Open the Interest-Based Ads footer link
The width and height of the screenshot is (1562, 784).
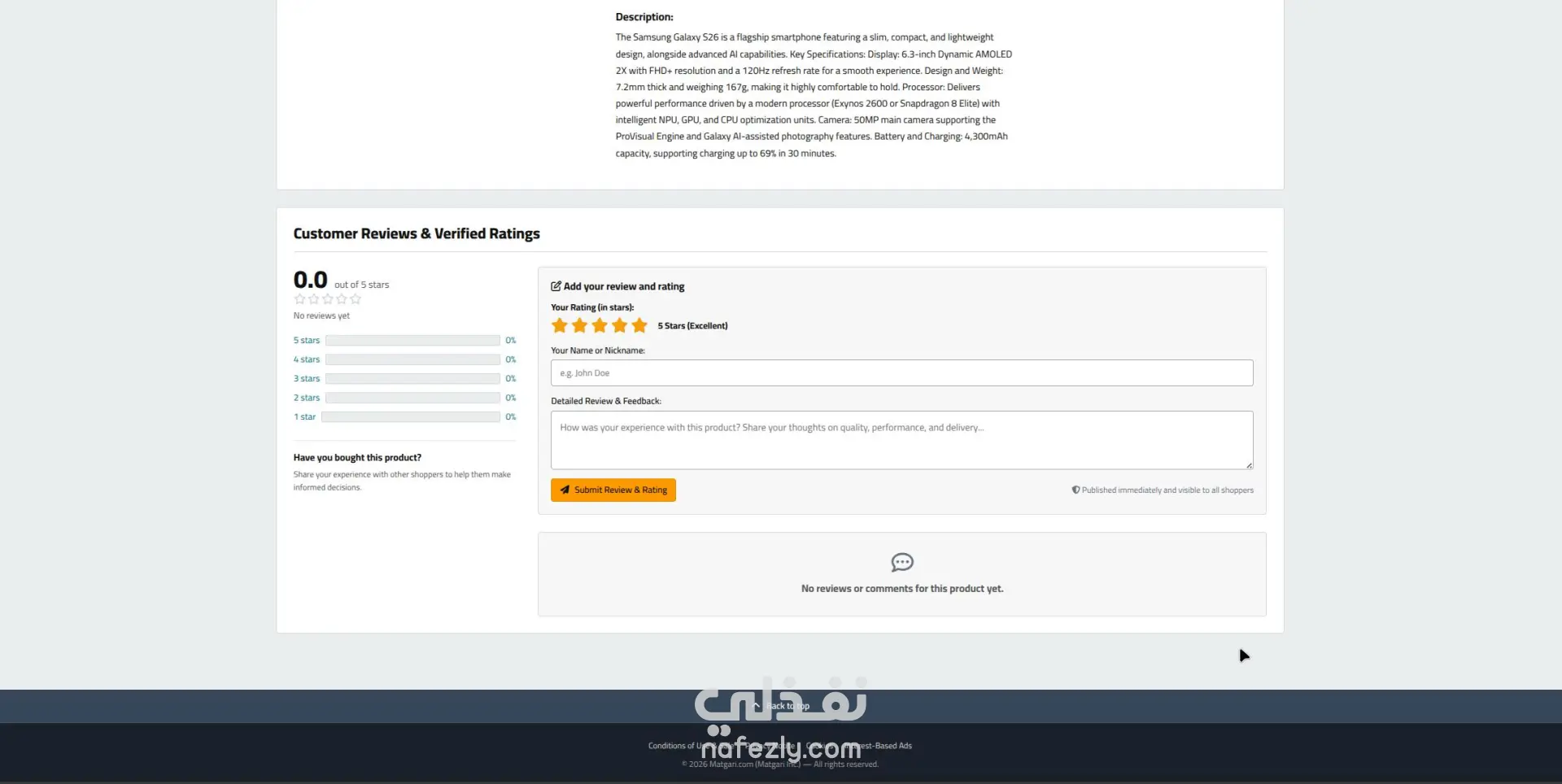point(879,746)
